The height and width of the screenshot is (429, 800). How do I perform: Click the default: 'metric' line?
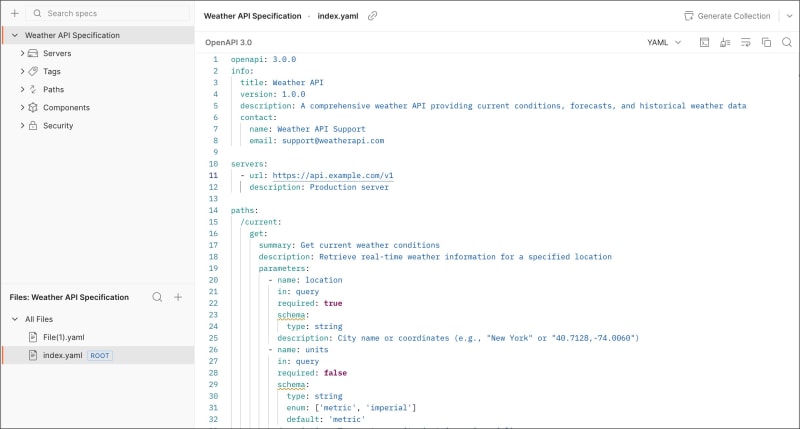326,419
